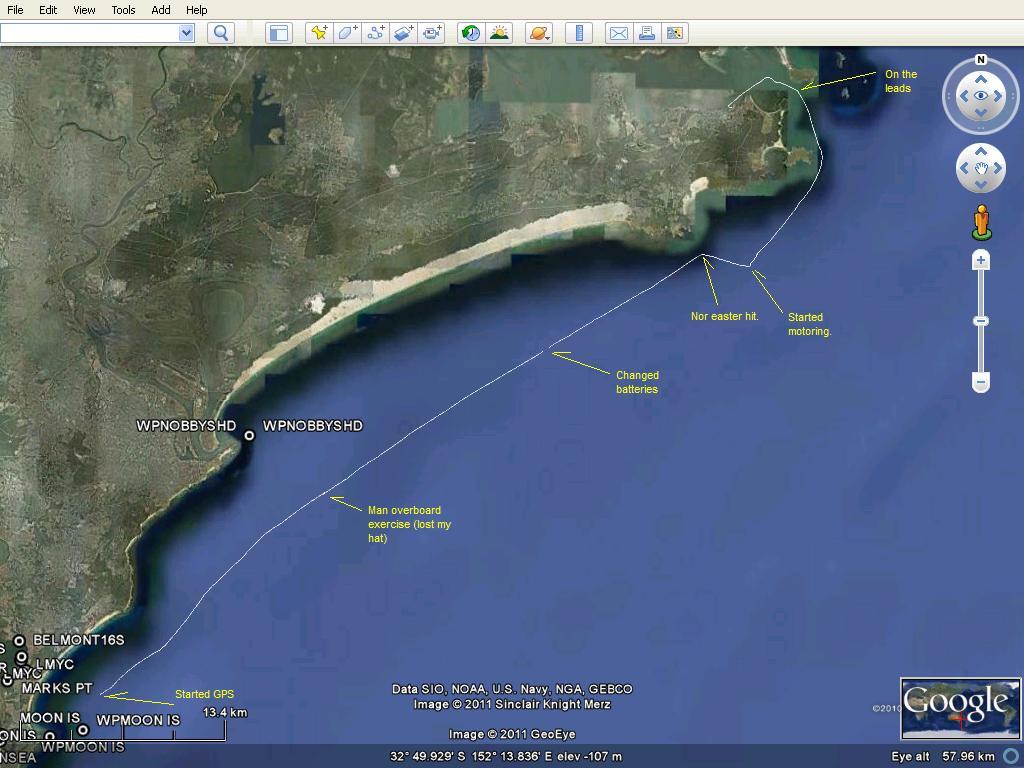This screenshot has height=768, width=1024.
Task: Select the Add Path tool
Action: tap(376, 33)
